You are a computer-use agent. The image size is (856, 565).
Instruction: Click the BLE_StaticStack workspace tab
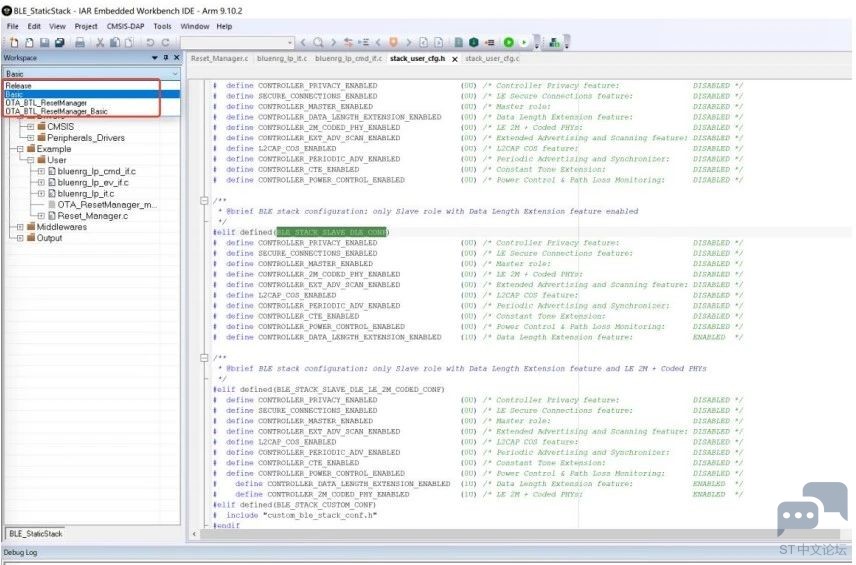pos(35,533)
